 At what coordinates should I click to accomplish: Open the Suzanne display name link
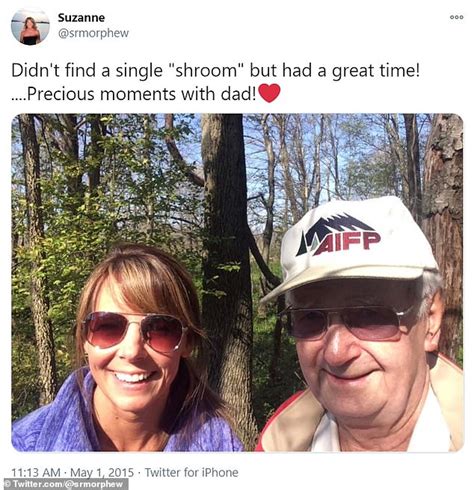coord(81,18)
